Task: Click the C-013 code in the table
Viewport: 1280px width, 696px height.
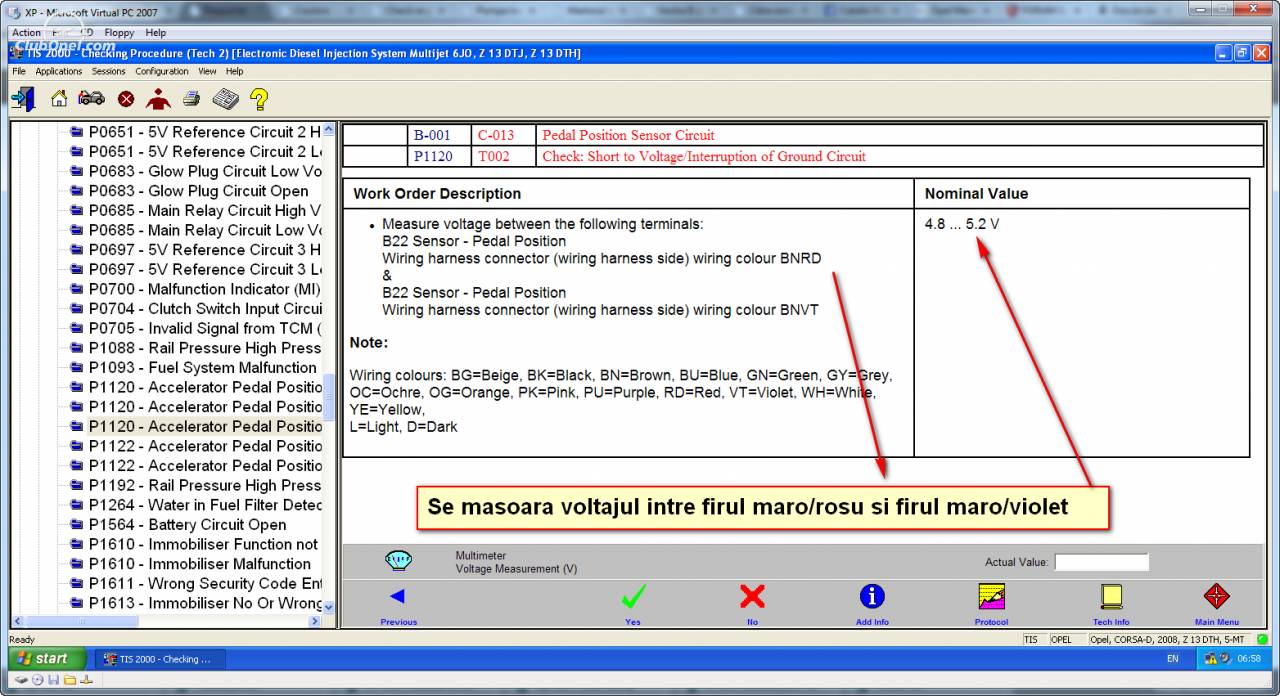Action: pos(496,135)
